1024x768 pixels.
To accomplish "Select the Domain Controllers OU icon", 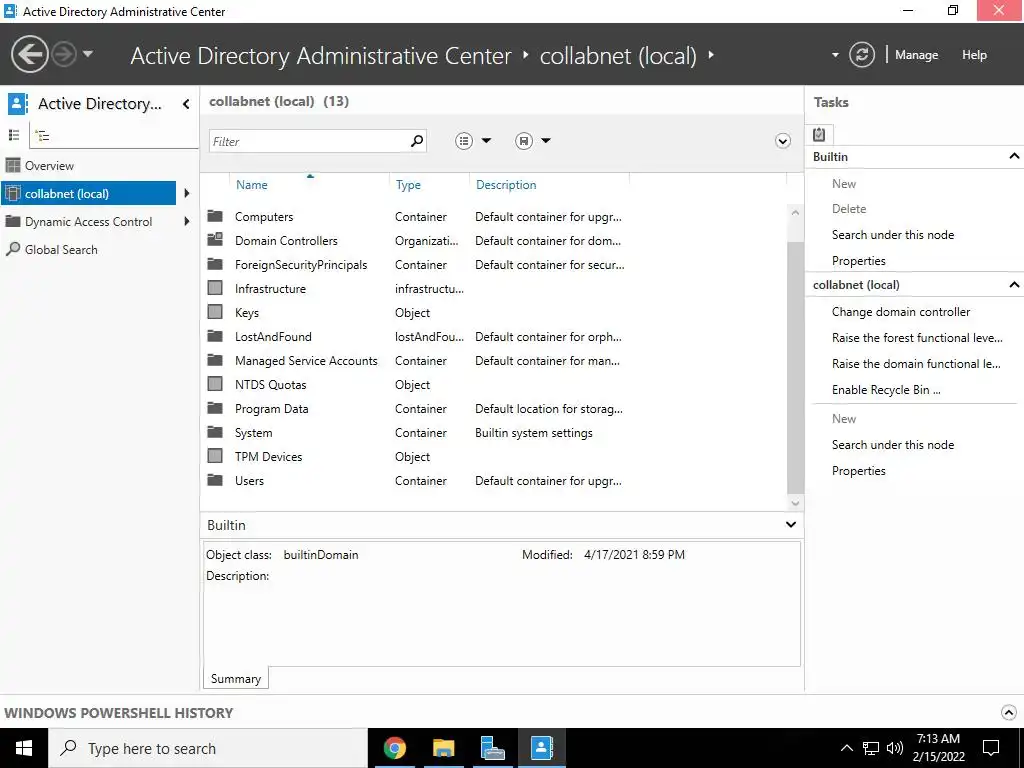I will [215, 240].
